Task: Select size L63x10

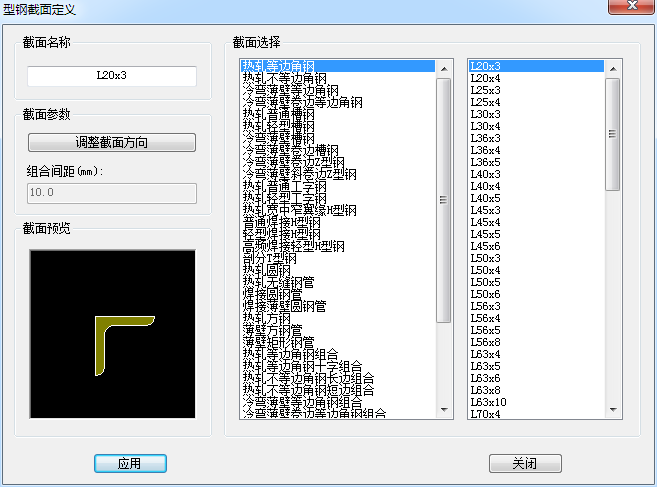Action: click(536, 403)
